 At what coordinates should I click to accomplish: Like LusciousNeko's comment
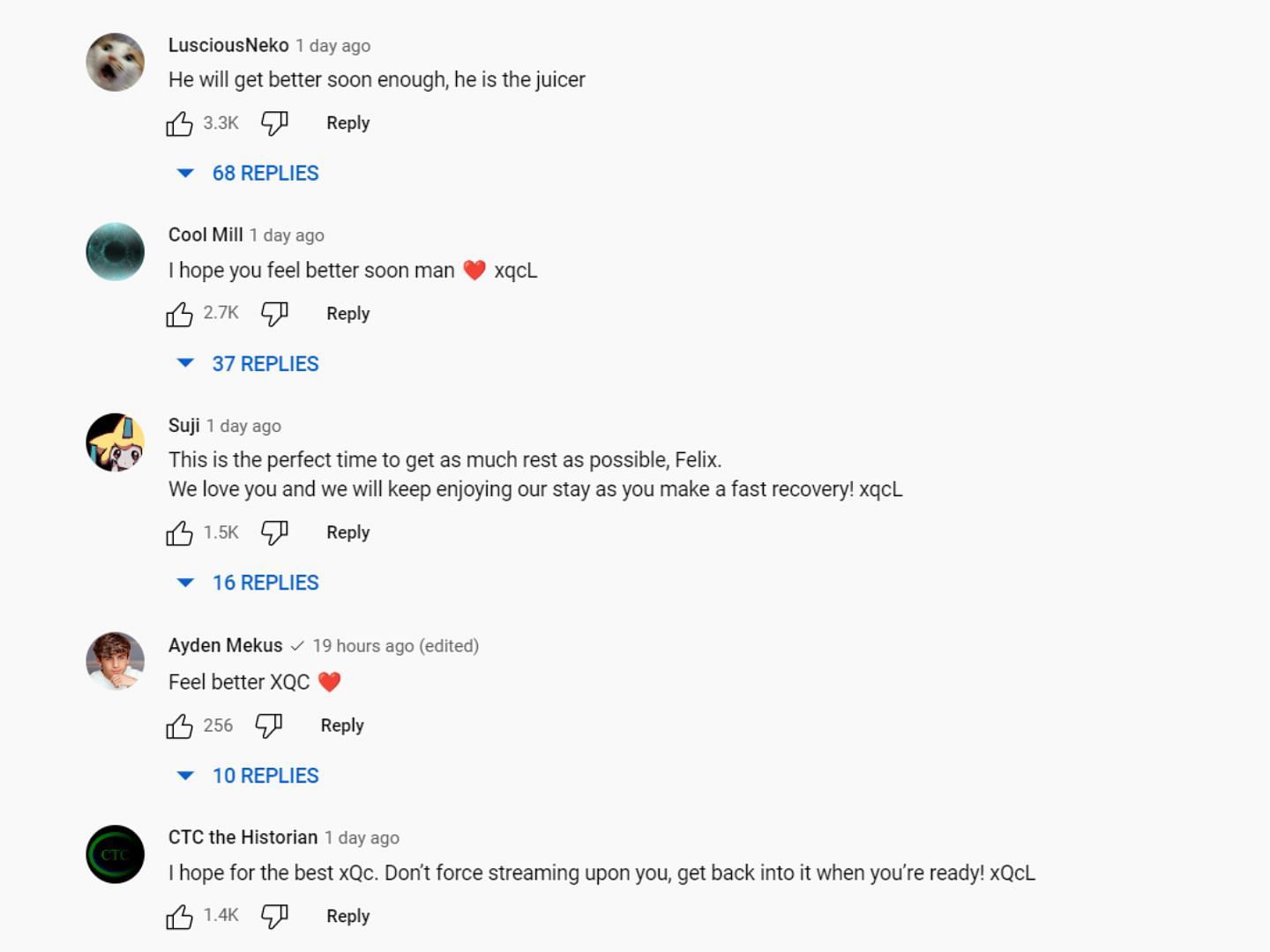pos(179,123)
